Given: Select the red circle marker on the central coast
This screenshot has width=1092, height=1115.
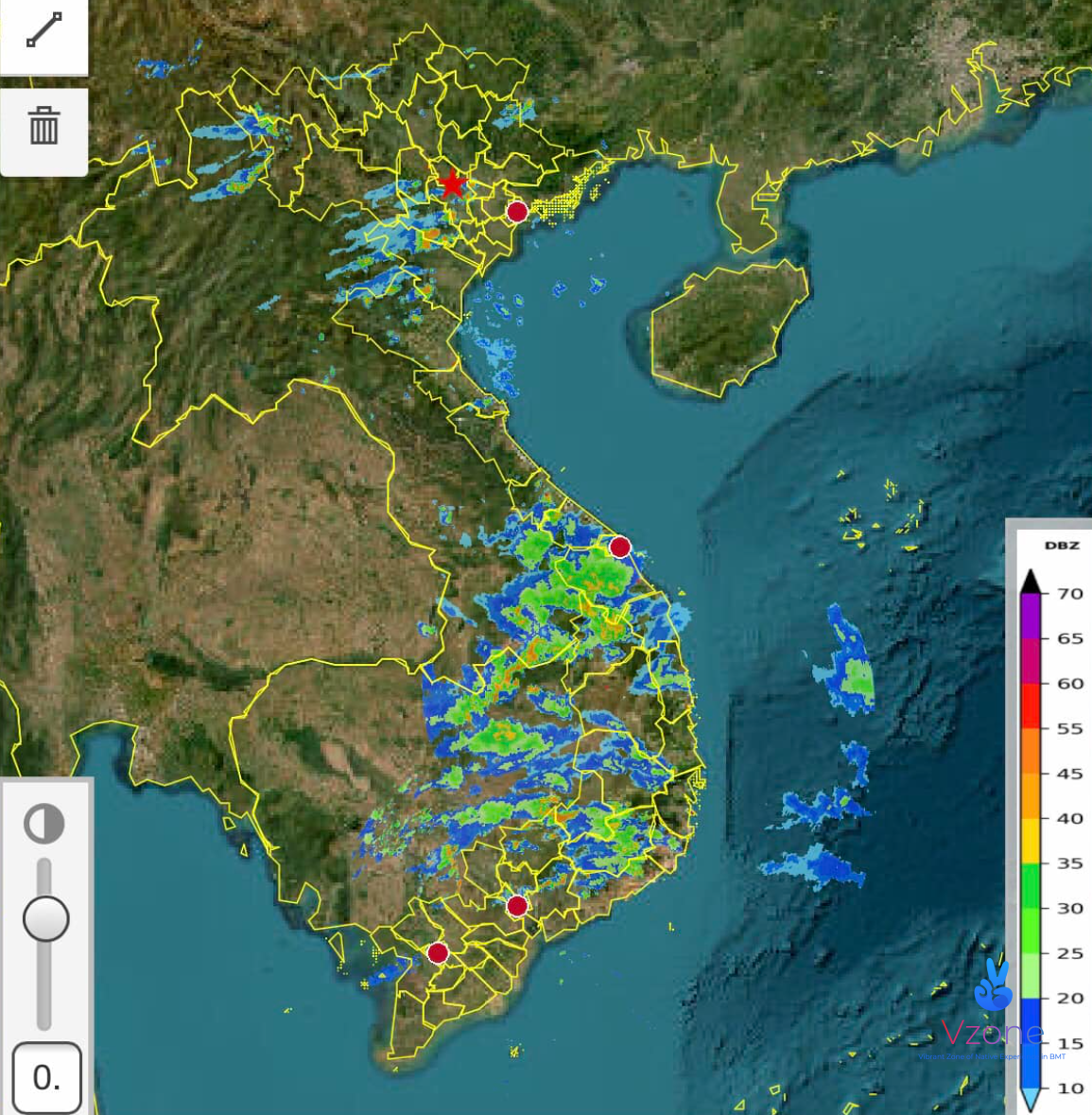Looking at the screenshot, I should [x=620, y=547].
